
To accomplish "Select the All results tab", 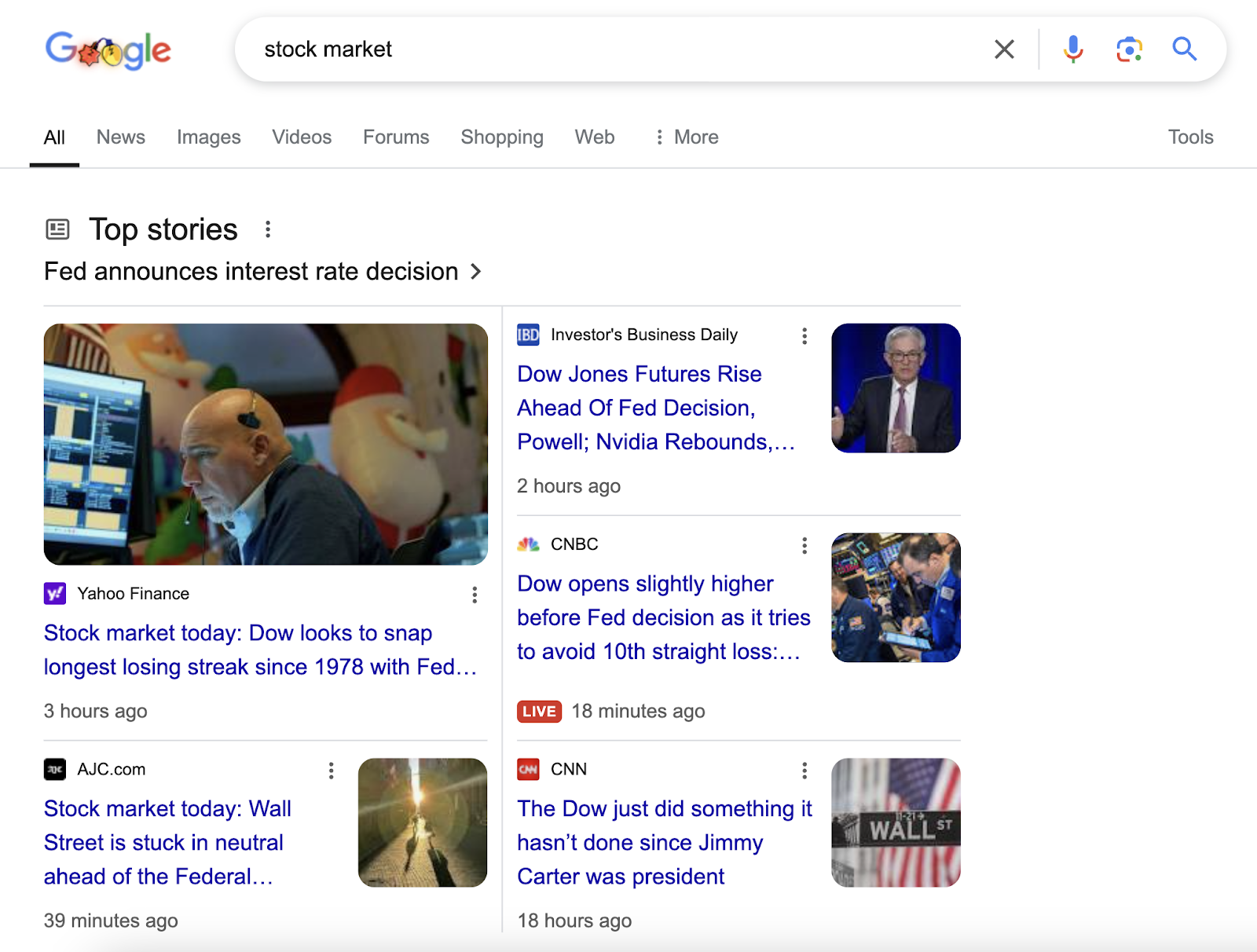I will pos(54,138).
